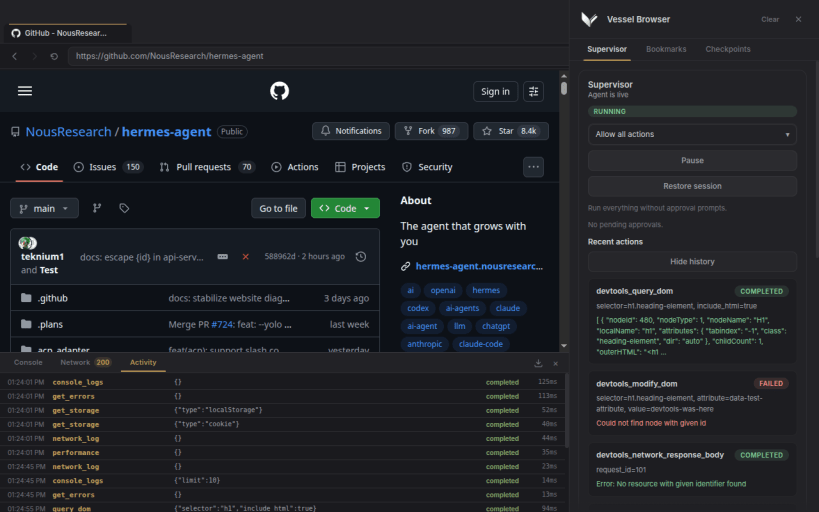Screen dimensions: 819x512
Task: Click the Sign in button
Action: click(x=495, y=91)
